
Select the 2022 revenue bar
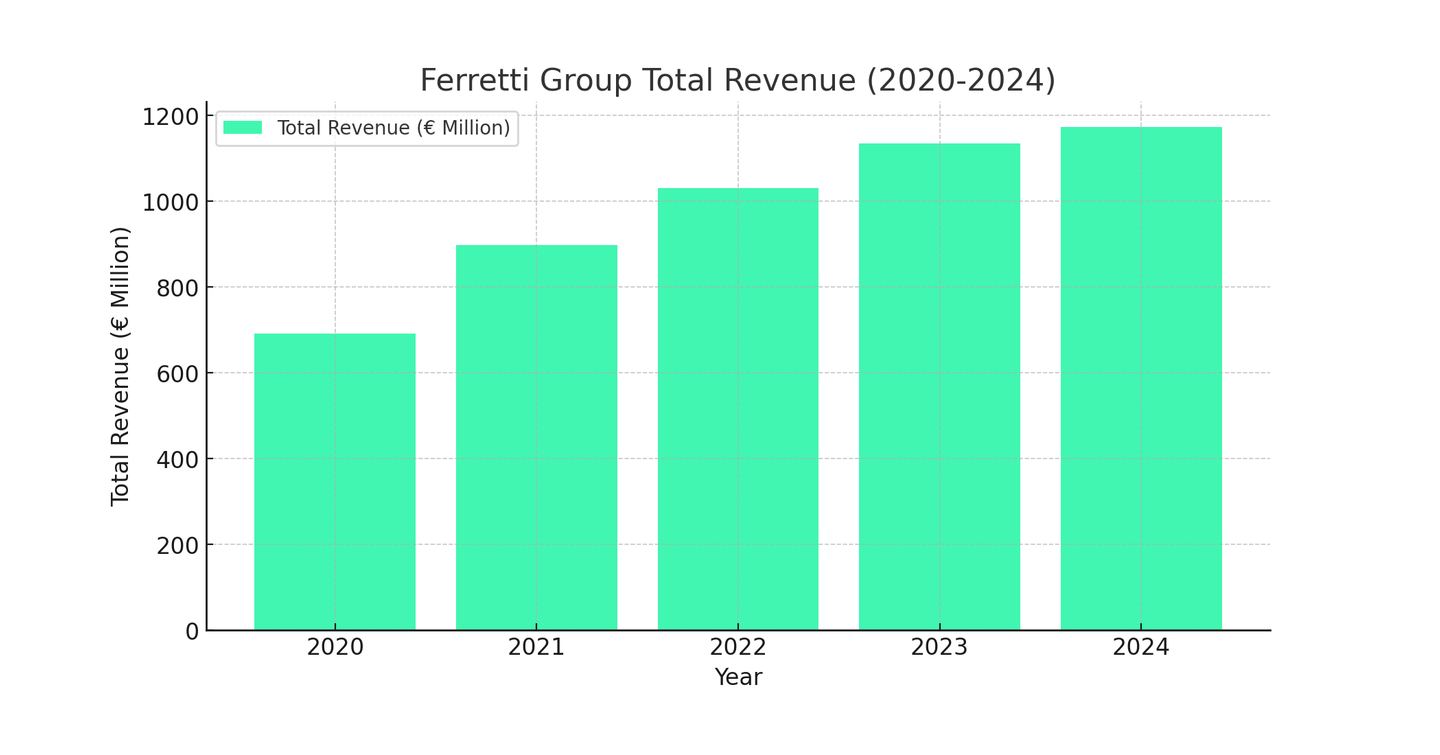pyautogui.click(x=738, y=409)
